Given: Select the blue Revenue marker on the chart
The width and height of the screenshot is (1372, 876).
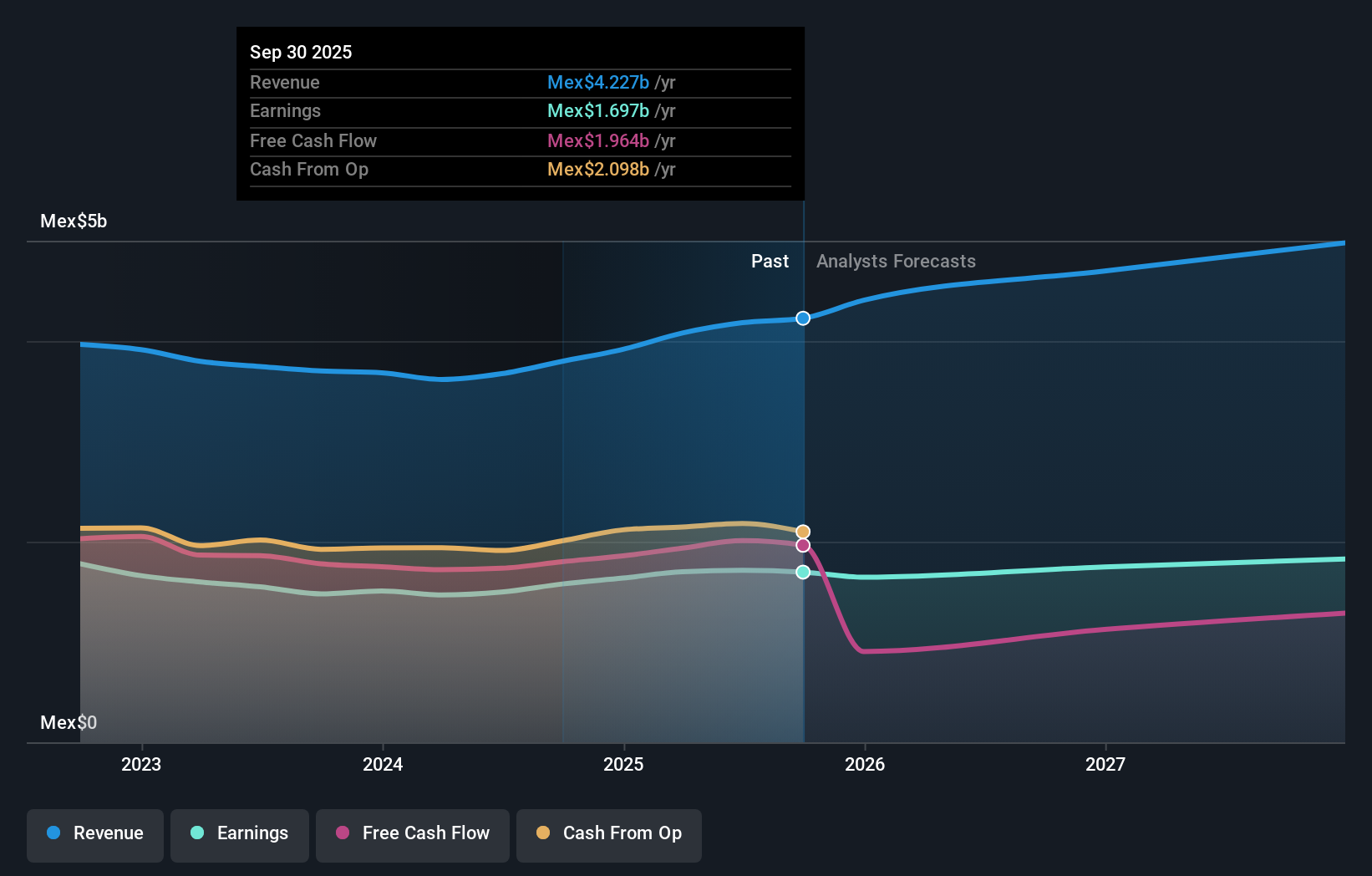Looking at the screenshot, I should [x=803, y=318].
